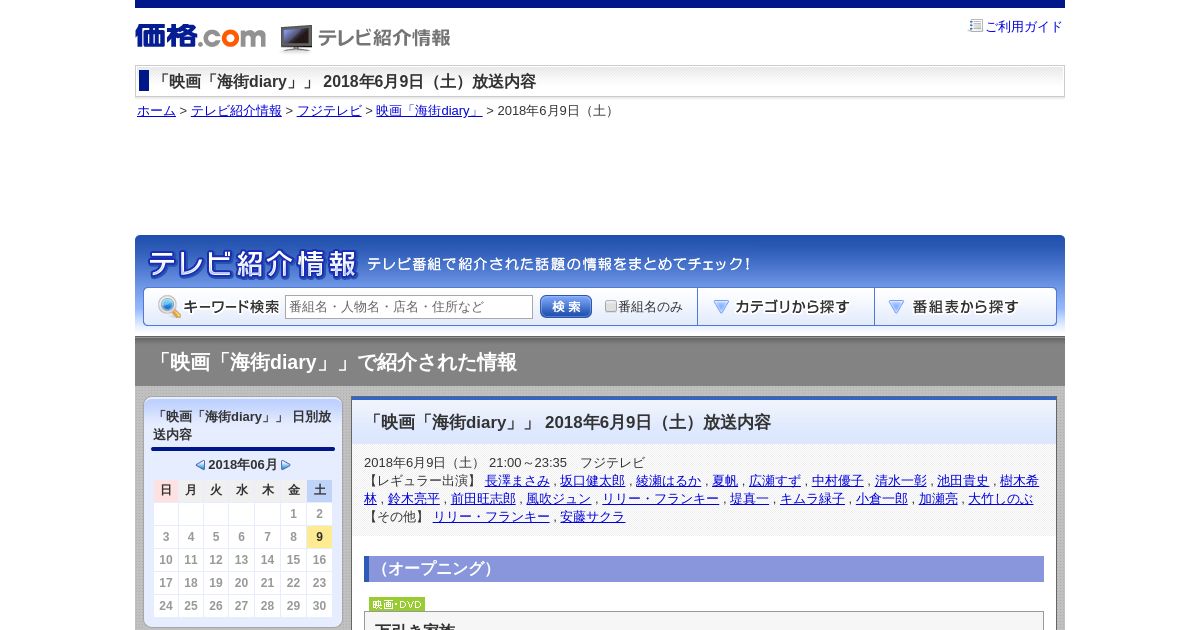The width and height of the screenshot is (1200, 630).
Task: Click the magnifier keyword search icon
Action: tap(169, 307)
